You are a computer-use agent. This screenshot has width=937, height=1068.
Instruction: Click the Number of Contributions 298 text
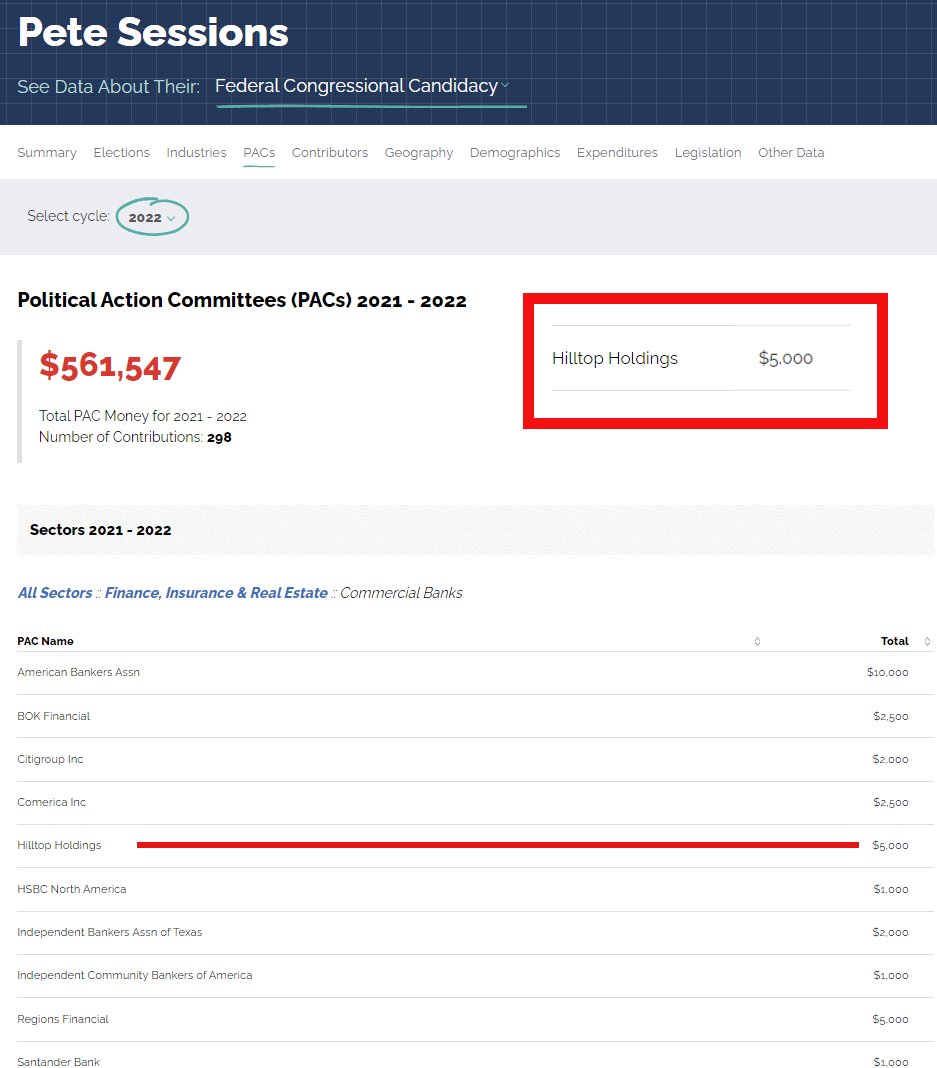pos(135,437)
